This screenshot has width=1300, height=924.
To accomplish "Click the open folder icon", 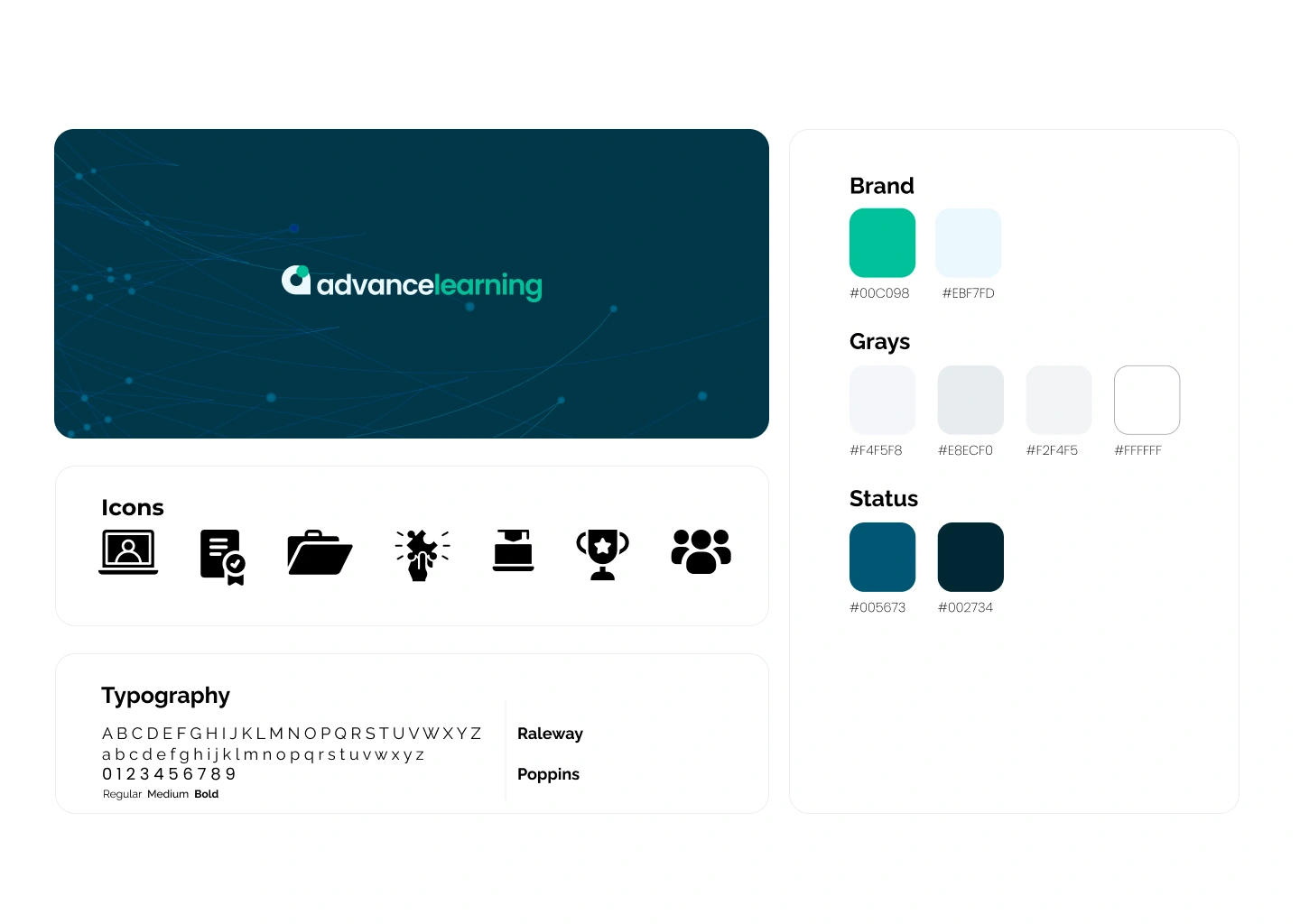I will click(320, 552).
